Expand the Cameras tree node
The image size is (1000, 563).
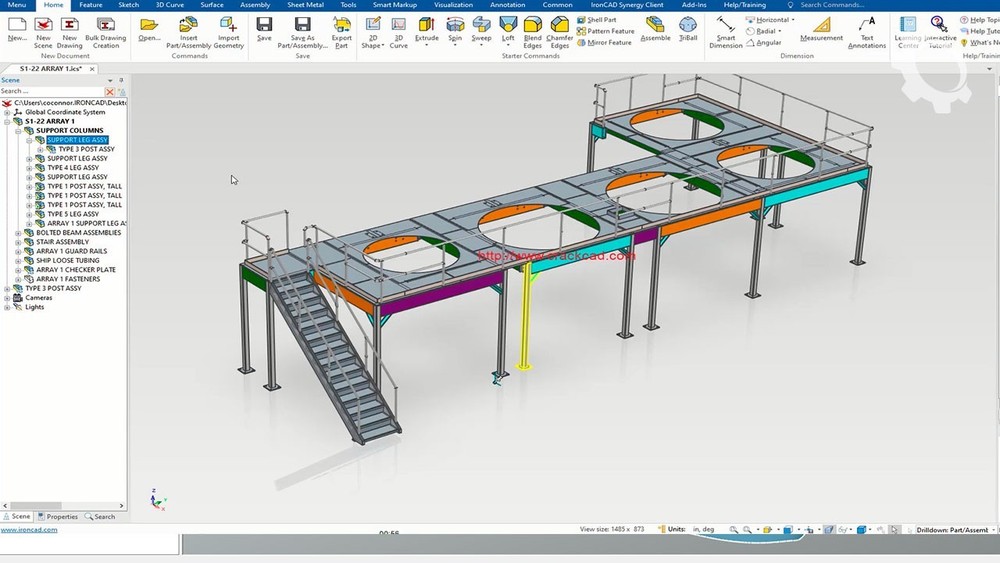7,298
